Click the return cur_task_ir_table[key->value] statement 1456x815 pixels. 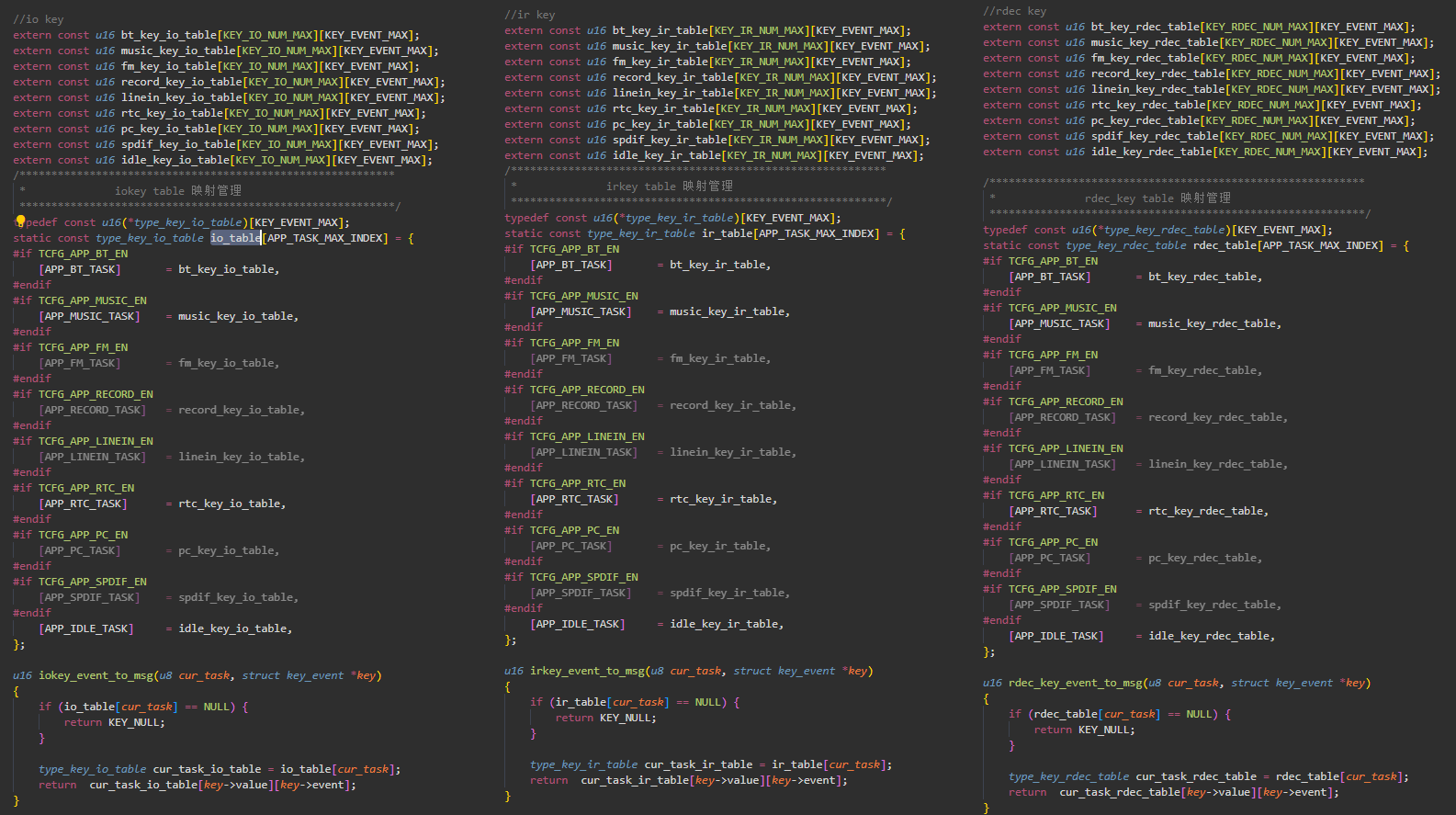tap(689, 780)
